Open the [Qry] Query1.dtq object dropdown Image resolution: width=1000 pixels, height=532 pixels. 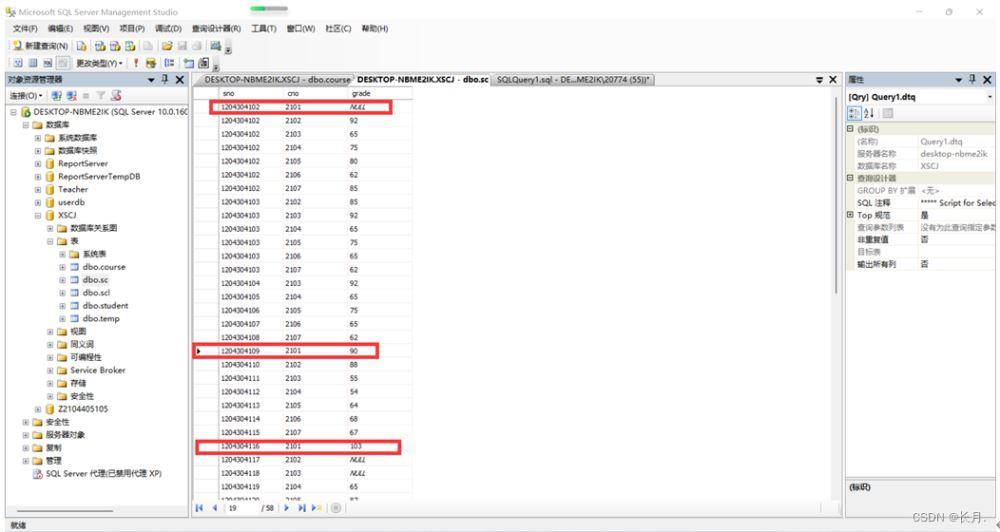click(989, 97)
